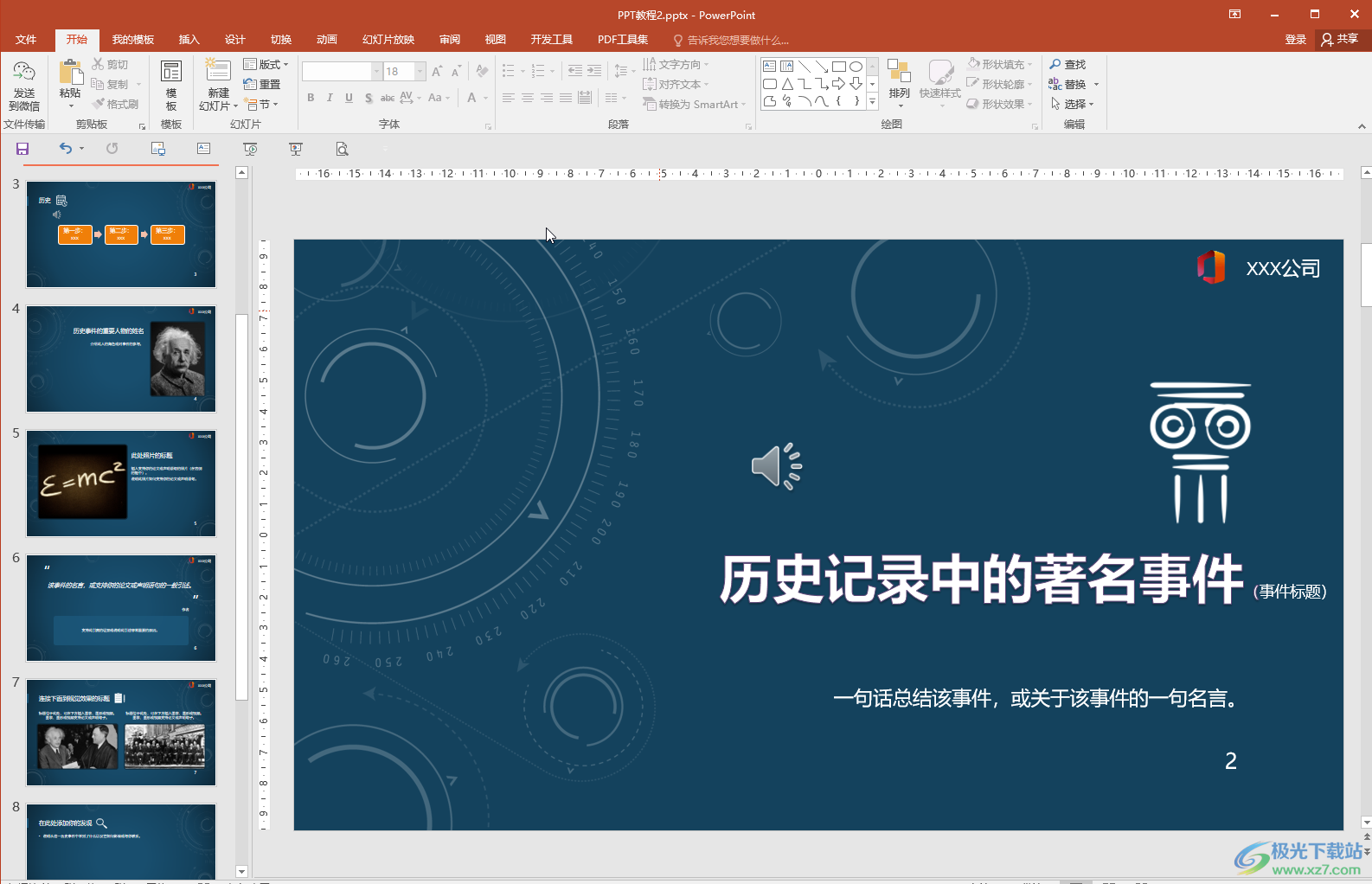This screenshot has height=884, width=1372.
Task: Toggle bold (B) formatting
Action: pos(311,98)
